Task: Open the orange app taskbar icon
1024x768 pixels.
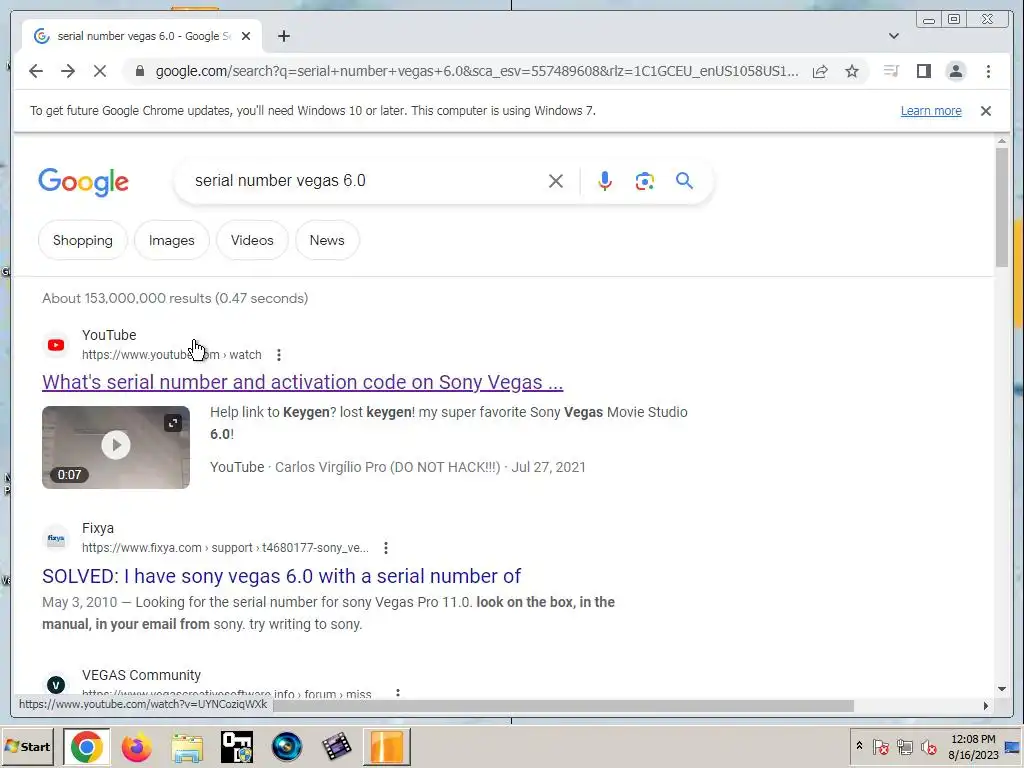Action: coord(387,747)
